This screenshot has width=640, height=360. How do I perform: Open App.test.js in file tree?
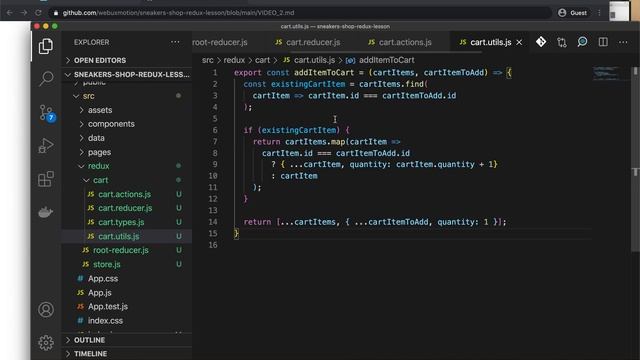click(x=127, y=307)
